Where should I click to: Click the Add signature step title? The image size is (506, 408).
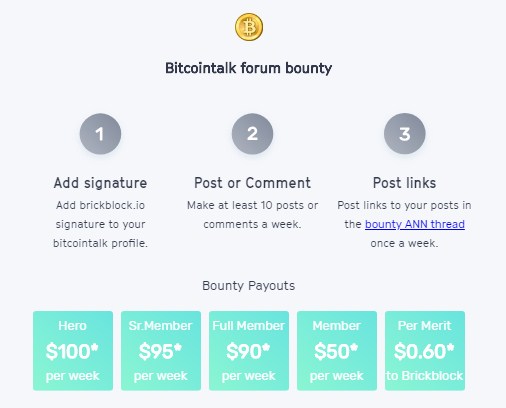[x=100, y=183]
